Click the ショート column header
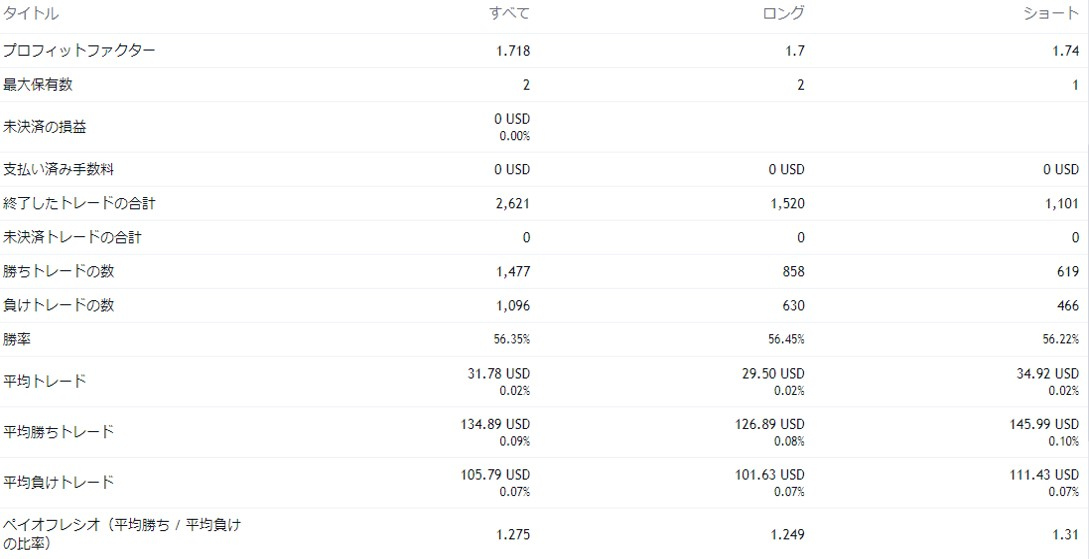This screenshot has height=559, width=1089. click(1051, 14)
